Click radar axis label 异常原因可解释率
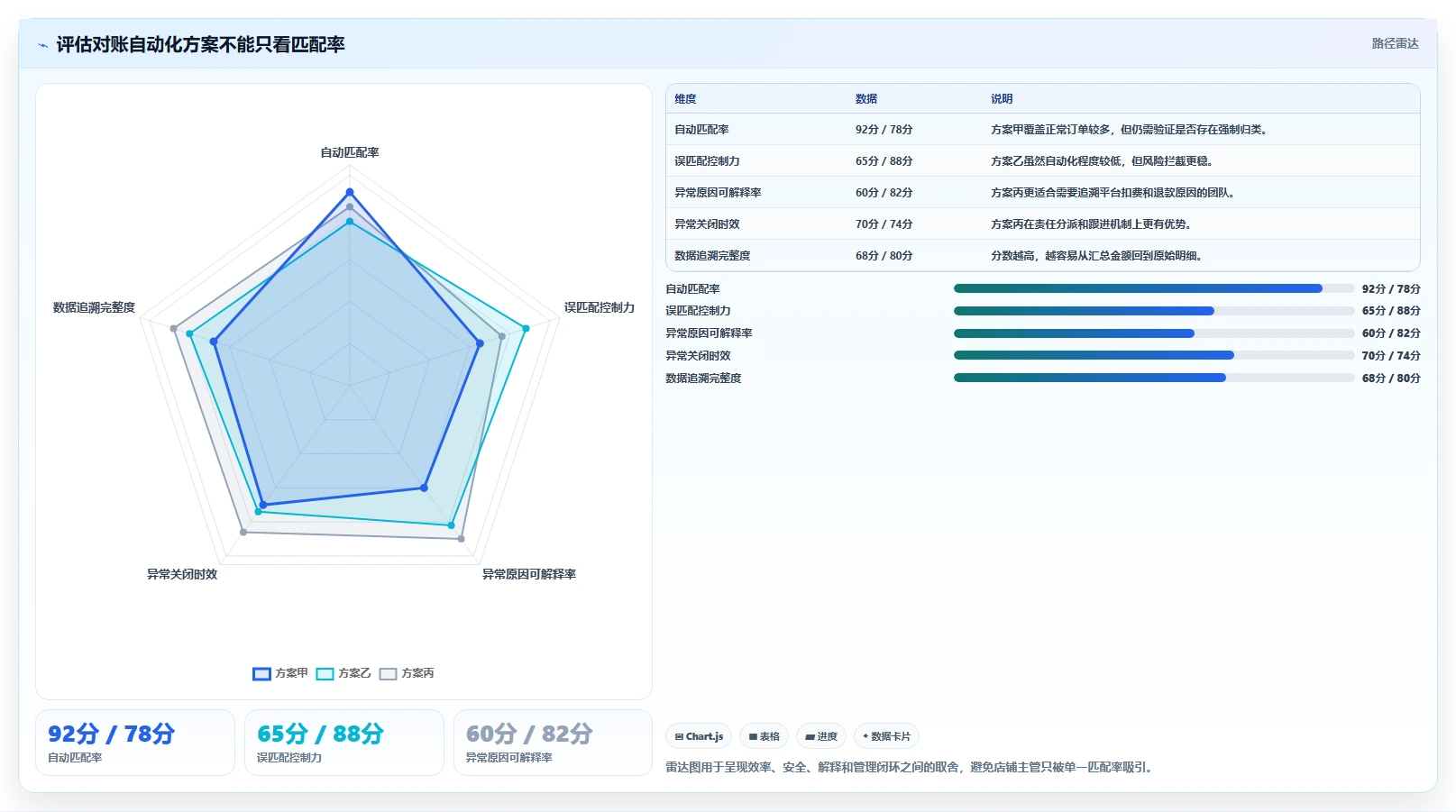Image resolution: width=1456 pixels, height=812 pixels. 529,574
